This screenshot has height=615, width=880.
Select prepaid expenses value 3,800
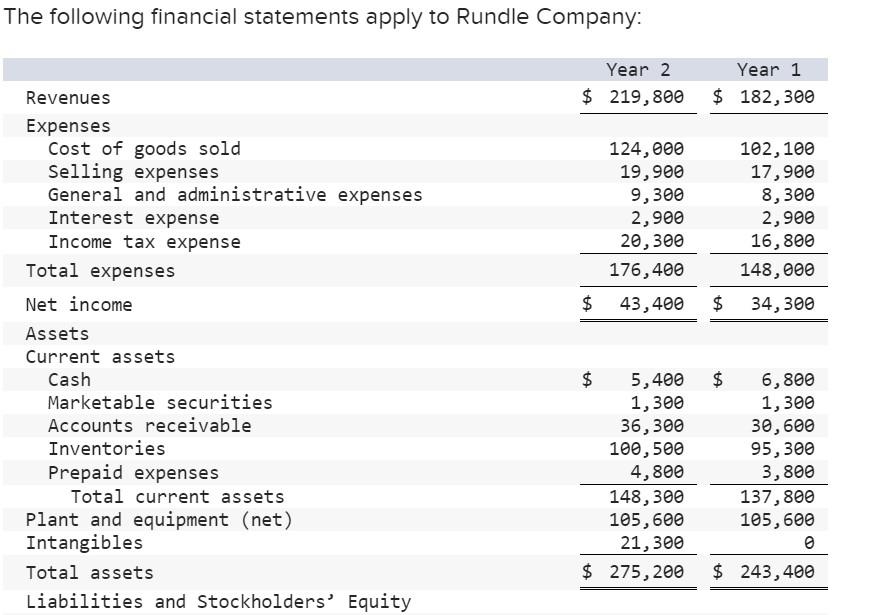click(x=788, y=472)
